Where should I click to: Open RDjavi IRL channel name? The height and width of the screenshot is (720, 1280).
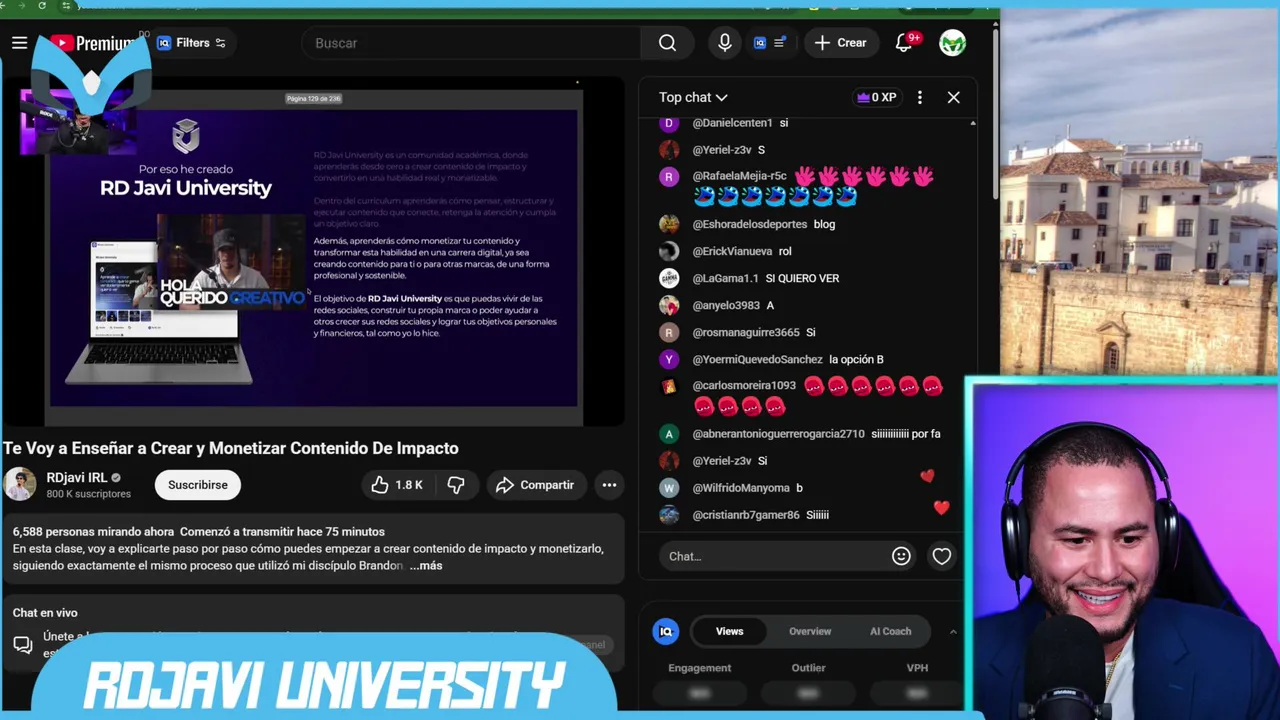click(x=77, y=478)
